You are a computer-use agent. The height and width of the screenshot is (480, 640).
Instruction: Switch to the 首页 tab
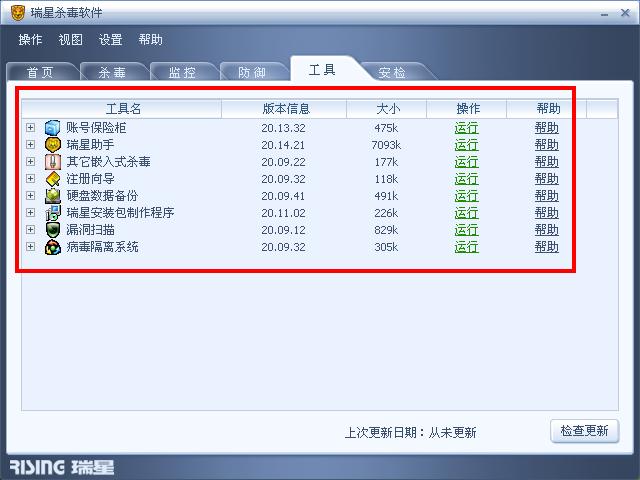click(40, 72)
